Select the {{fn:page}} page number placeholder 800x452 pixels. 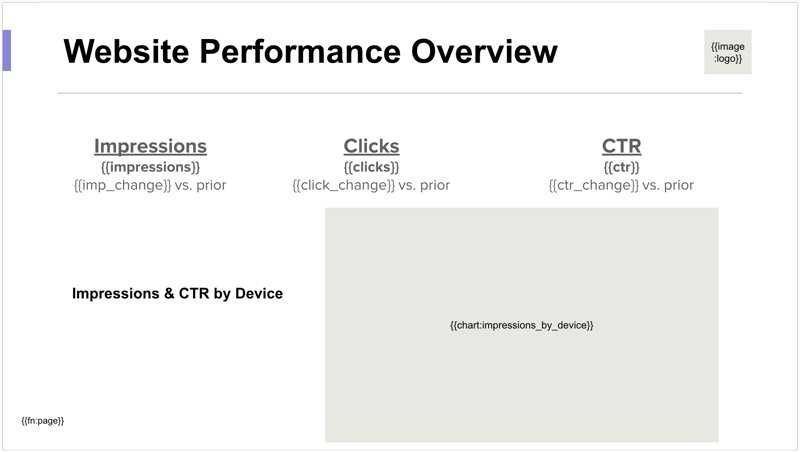pos(42,421)
